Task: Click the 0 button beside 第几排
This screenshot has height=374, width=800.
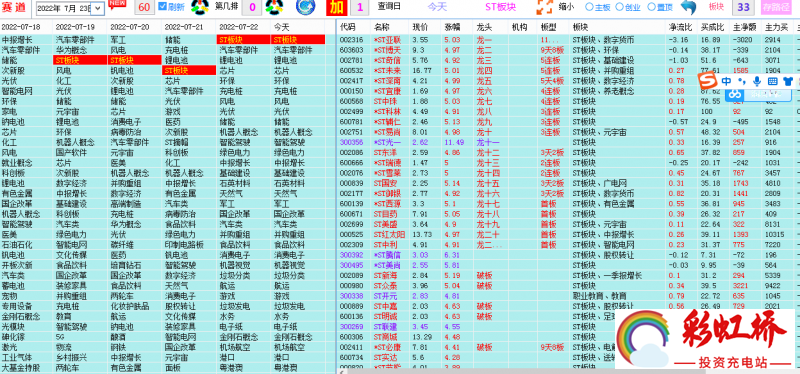Action: 253,7
